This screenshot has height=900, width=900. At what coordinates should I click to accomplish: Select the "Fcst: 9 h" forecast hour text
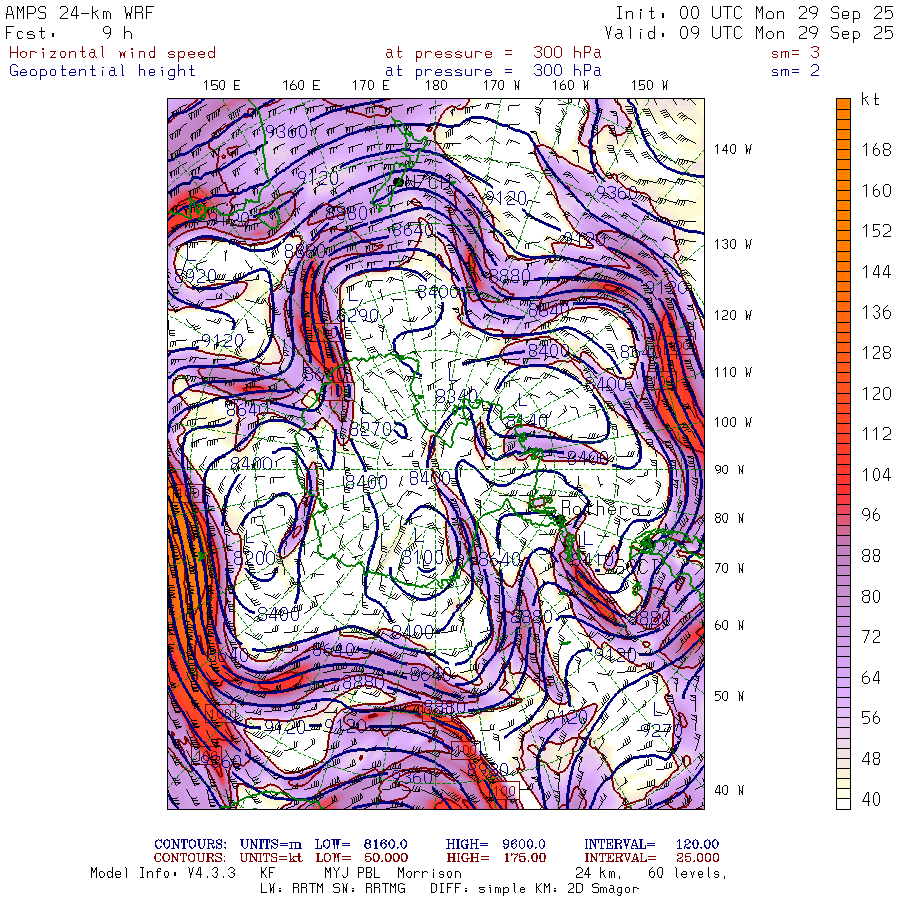(x=69, y=33)
